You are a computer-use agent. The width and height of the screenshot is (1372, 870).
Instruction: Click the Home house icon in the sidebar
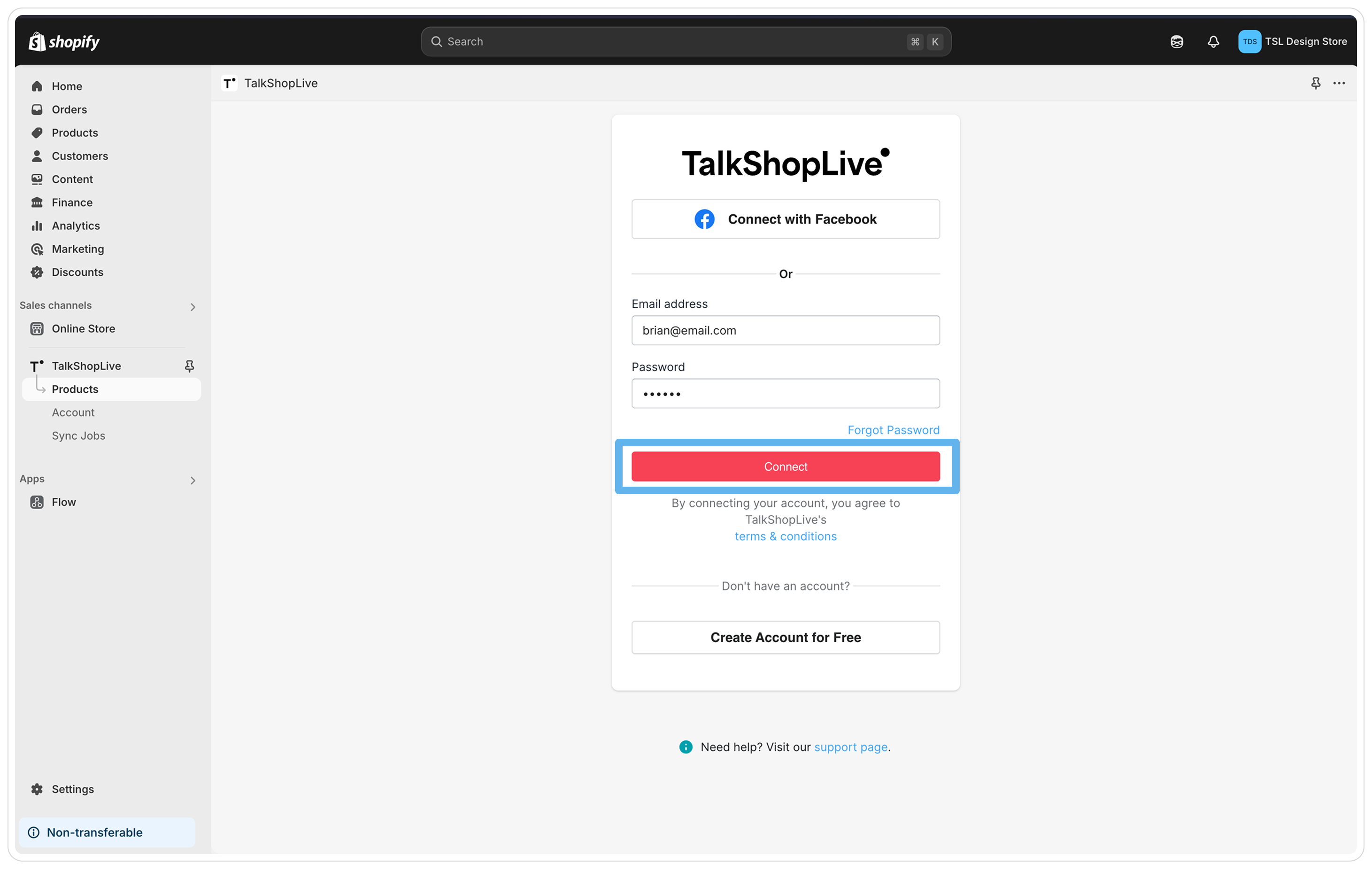click(x=37, y=86)
